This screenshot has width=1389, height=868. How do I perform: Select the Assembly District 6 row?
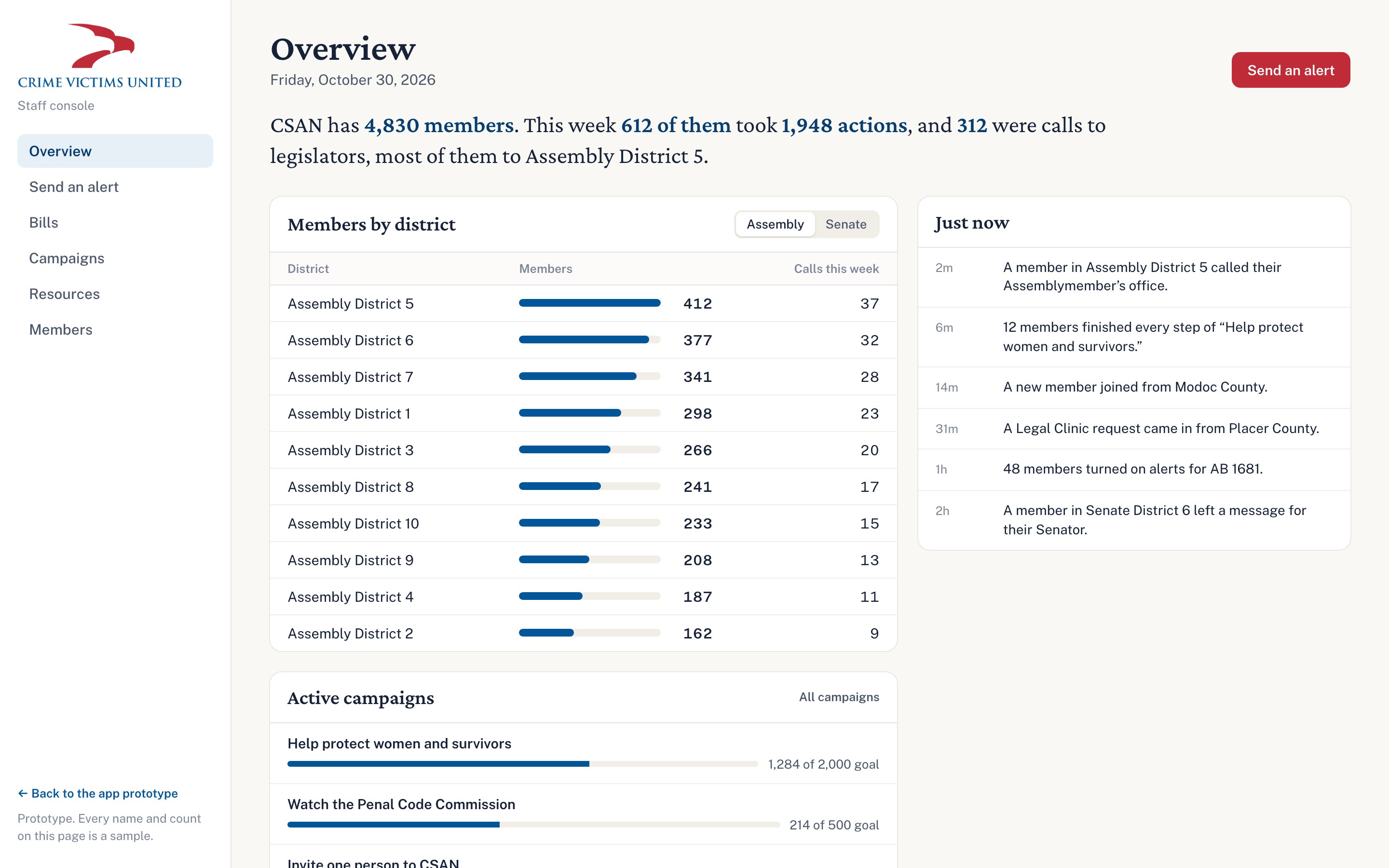[x=583, y=340]
